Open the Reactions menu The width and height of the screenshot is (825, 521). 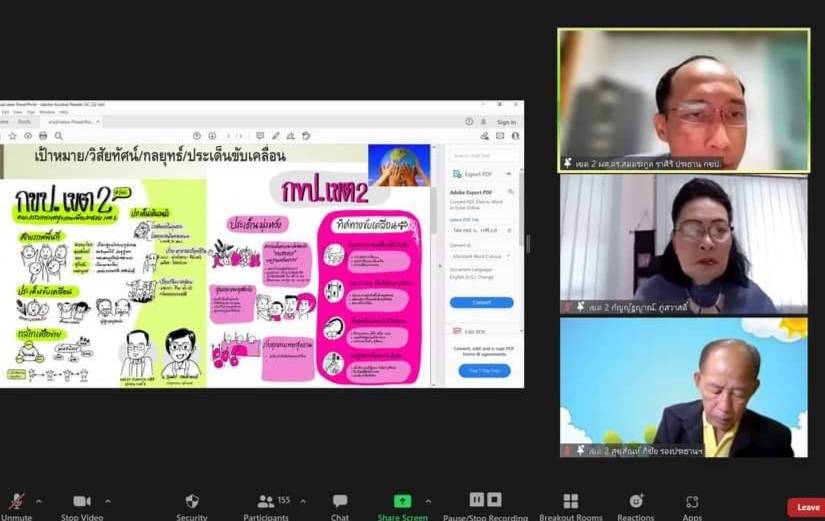coord(636,502)
